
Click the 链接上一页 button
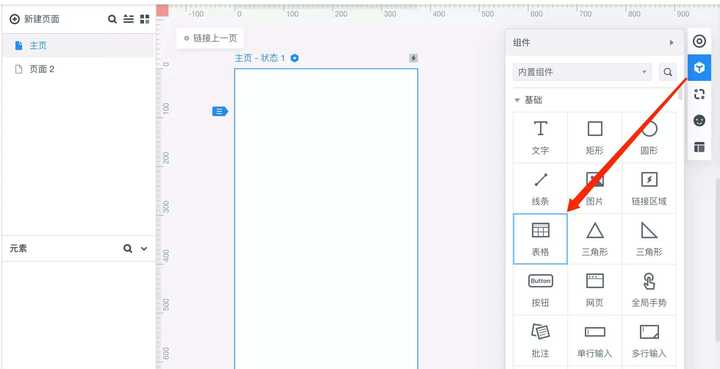(210, 38)
